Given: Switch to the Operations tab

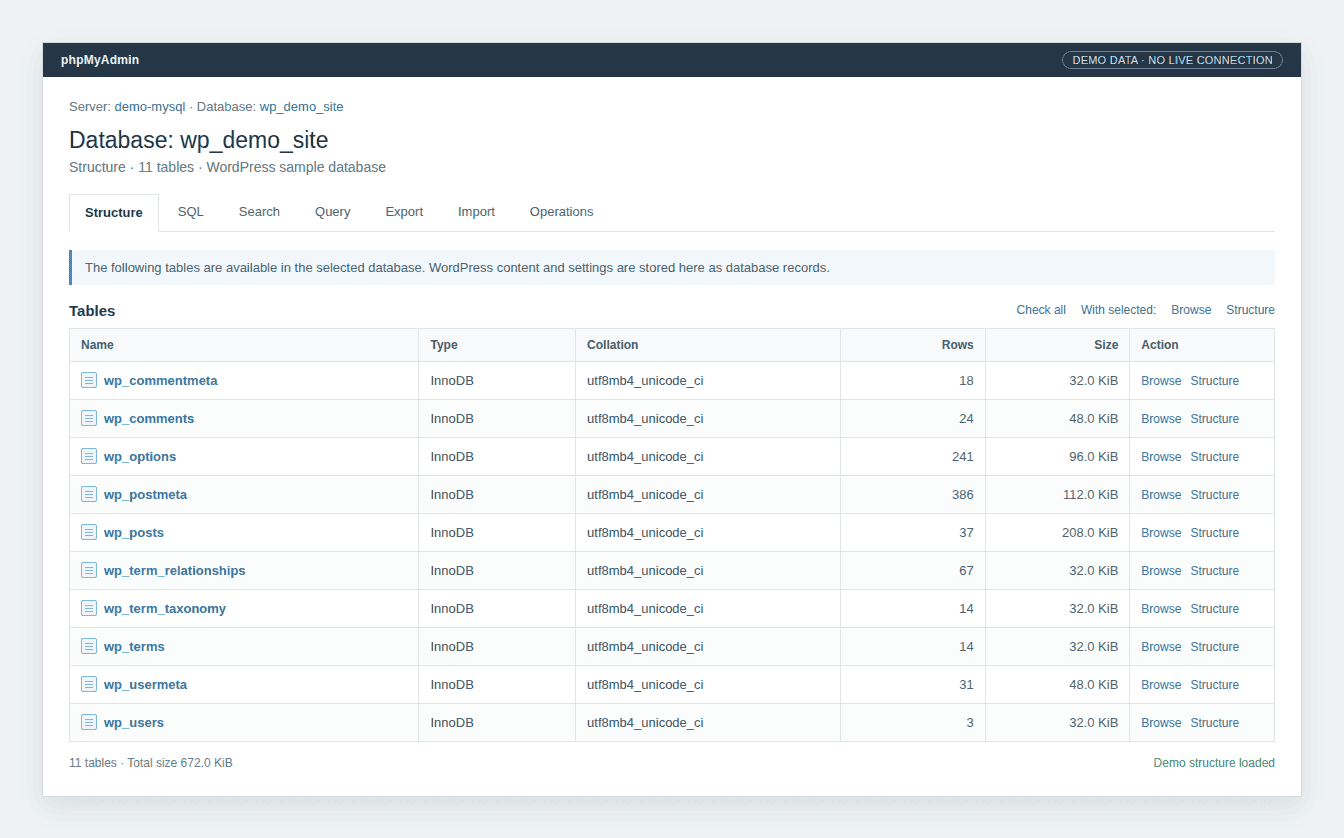Looking at the screenshot, I should tap(561, 212).
